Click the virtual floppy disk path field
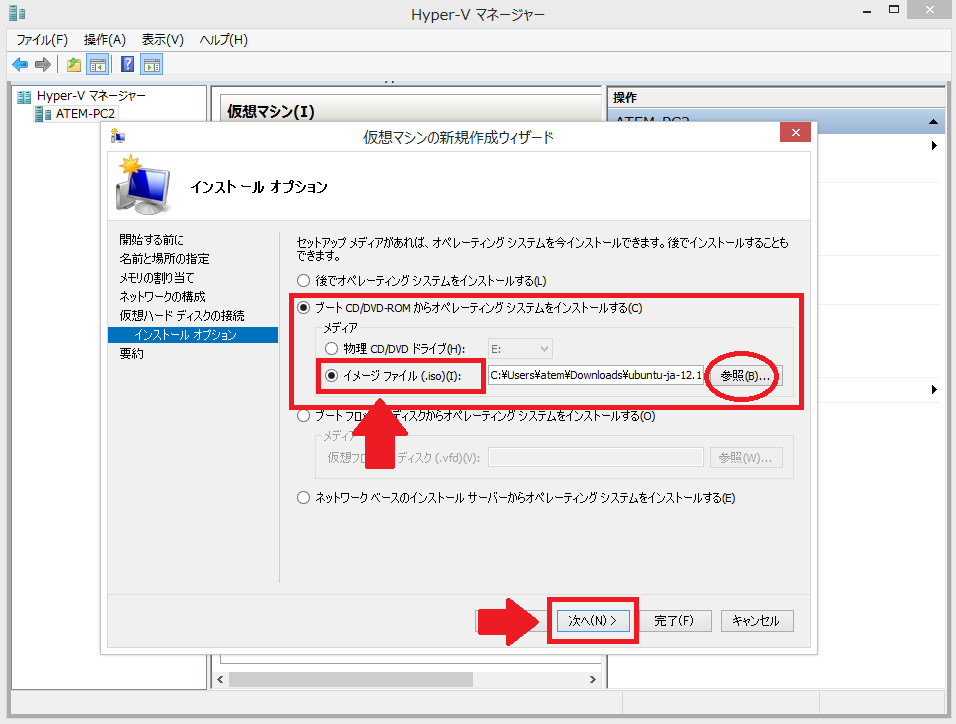956x724 pixels. point(596,457)
